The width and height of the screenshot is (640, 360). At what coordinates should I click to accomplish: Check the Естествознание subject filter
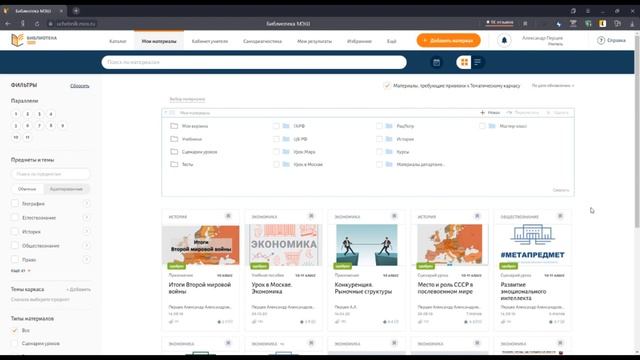click(x=15, y=218)
